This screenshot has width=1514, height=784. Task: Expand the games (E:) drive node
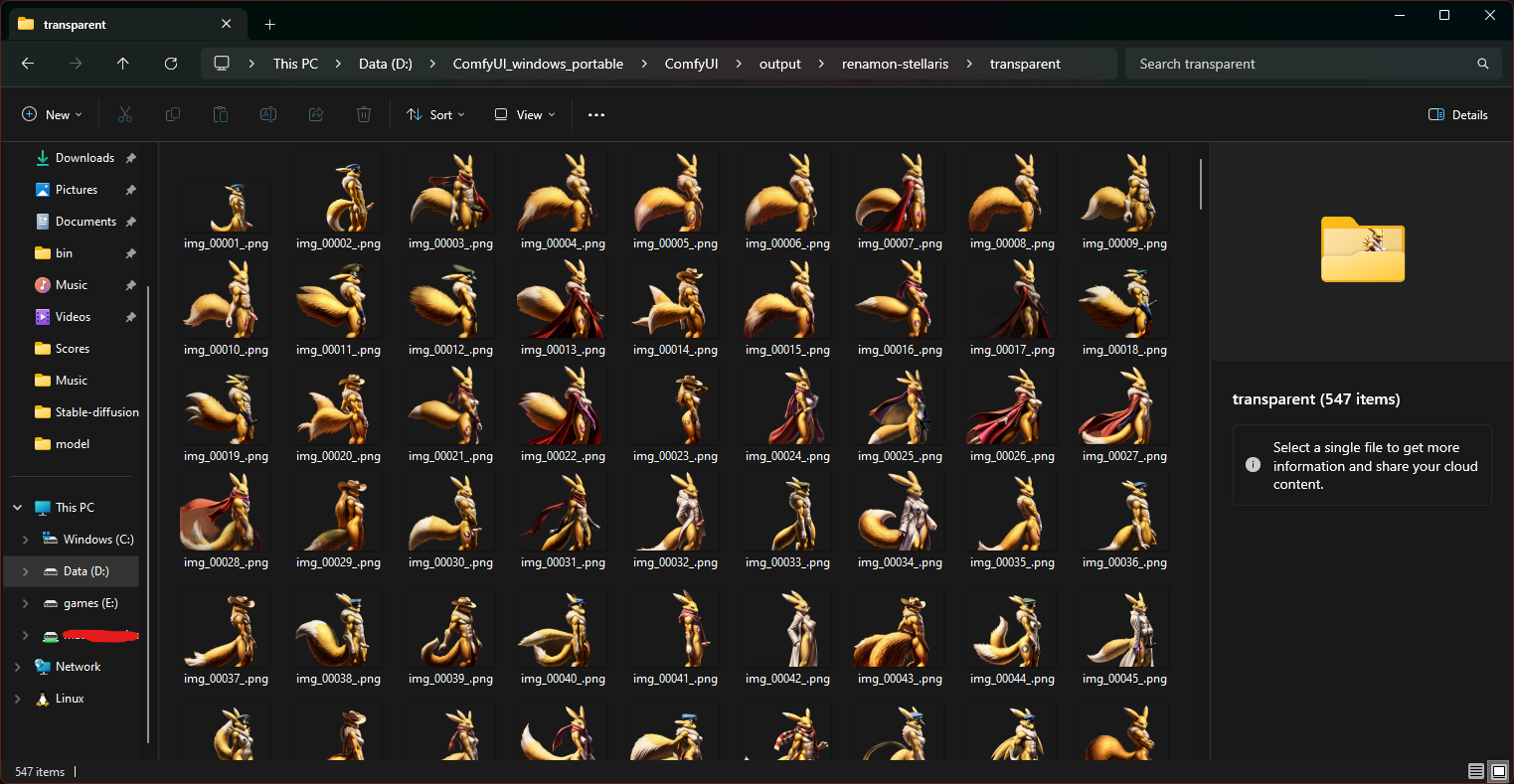(x=25, y=603)
